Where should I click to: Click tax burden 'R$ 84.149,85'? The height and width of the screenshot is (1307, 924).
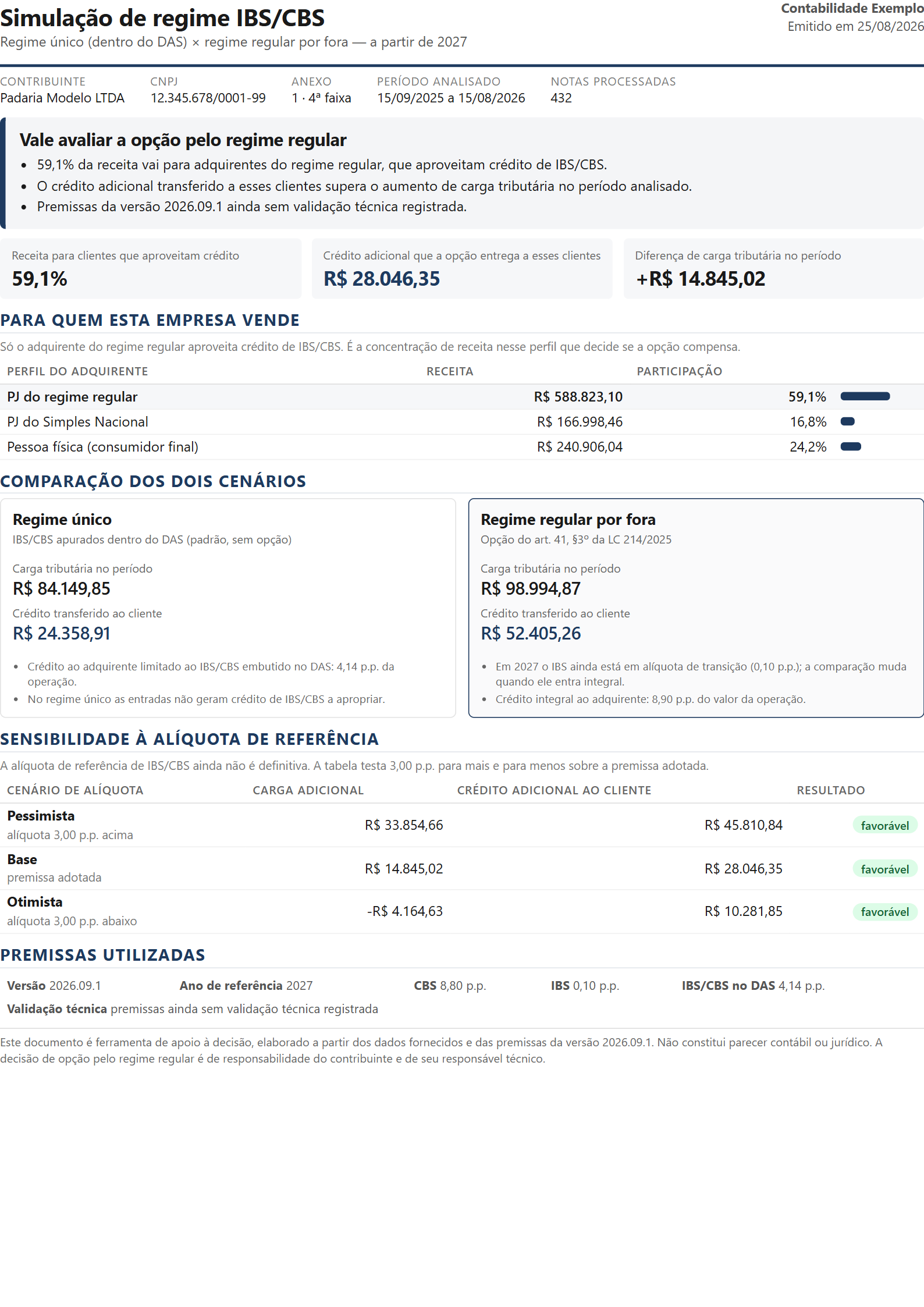pos(62,589)
